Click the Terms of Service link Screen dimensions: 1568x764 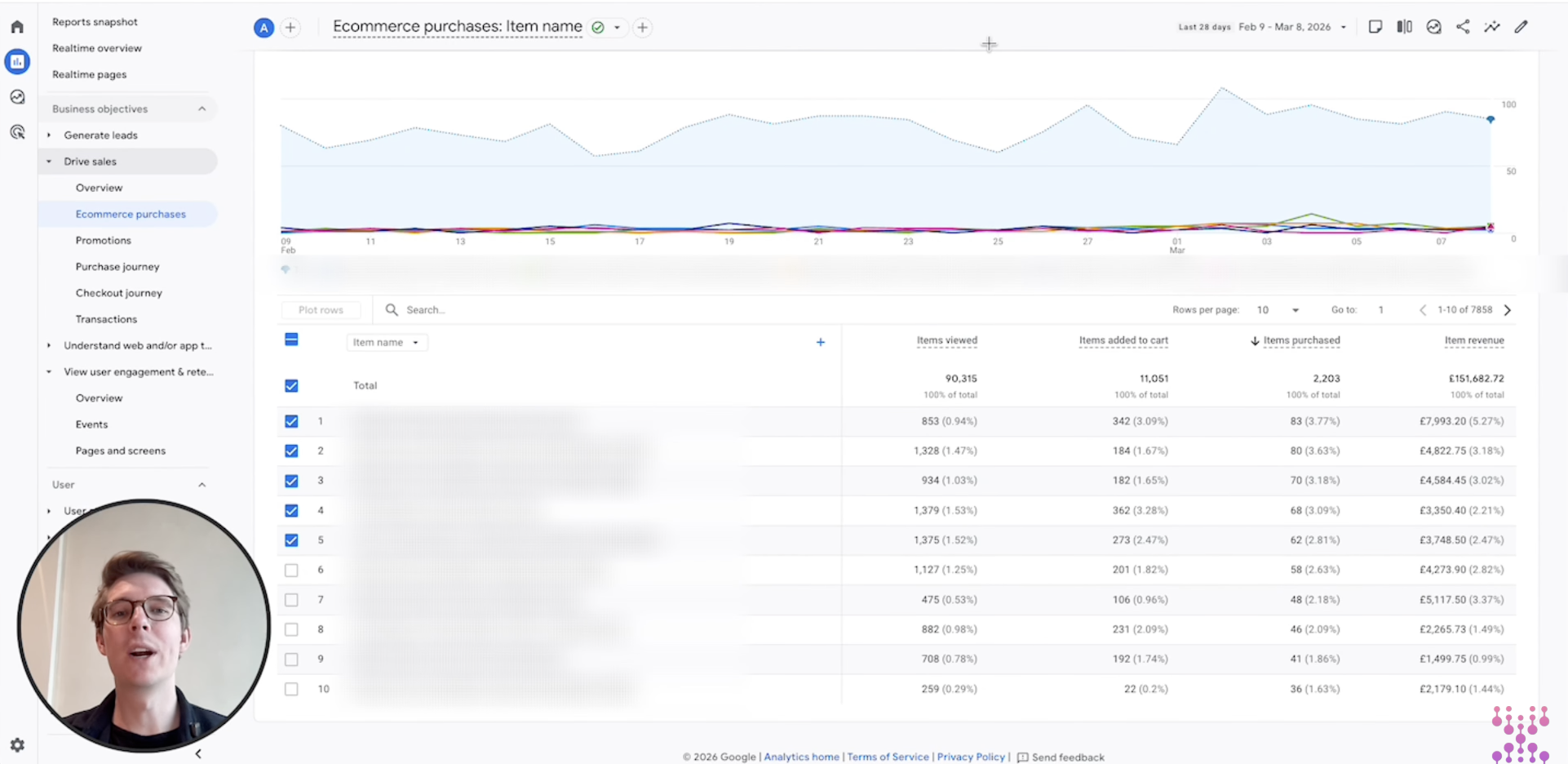888,757
